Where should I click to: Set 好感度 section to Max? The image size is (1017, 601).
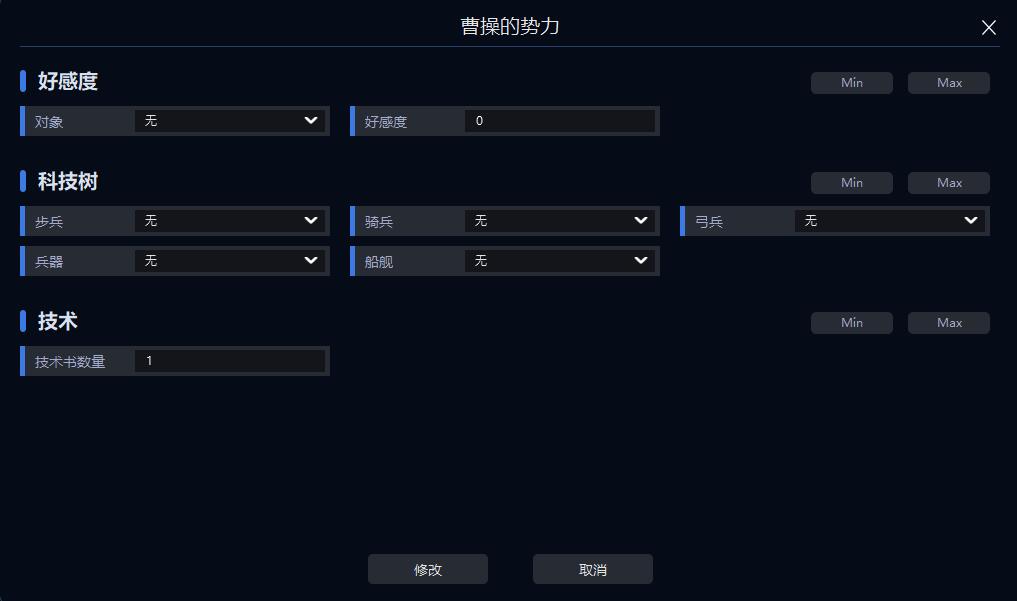(949, 83)
